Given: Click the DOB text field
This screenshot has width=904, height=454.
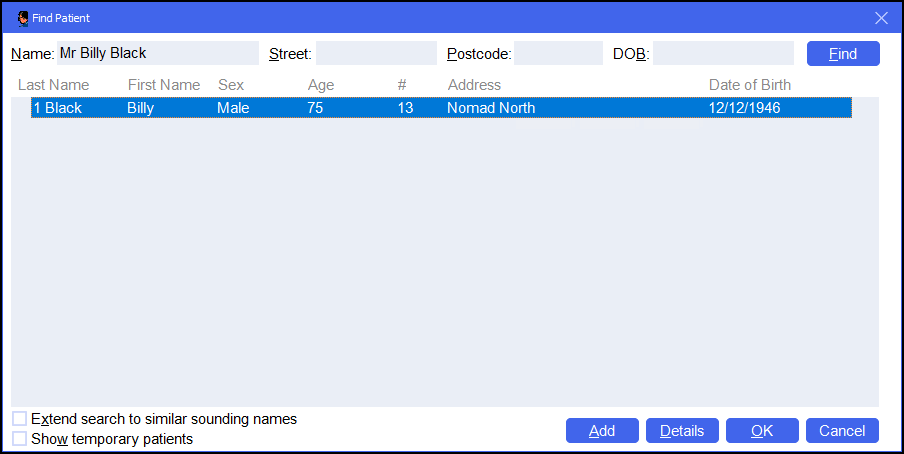Looking at the screenshot, I should tap(723, 53).
